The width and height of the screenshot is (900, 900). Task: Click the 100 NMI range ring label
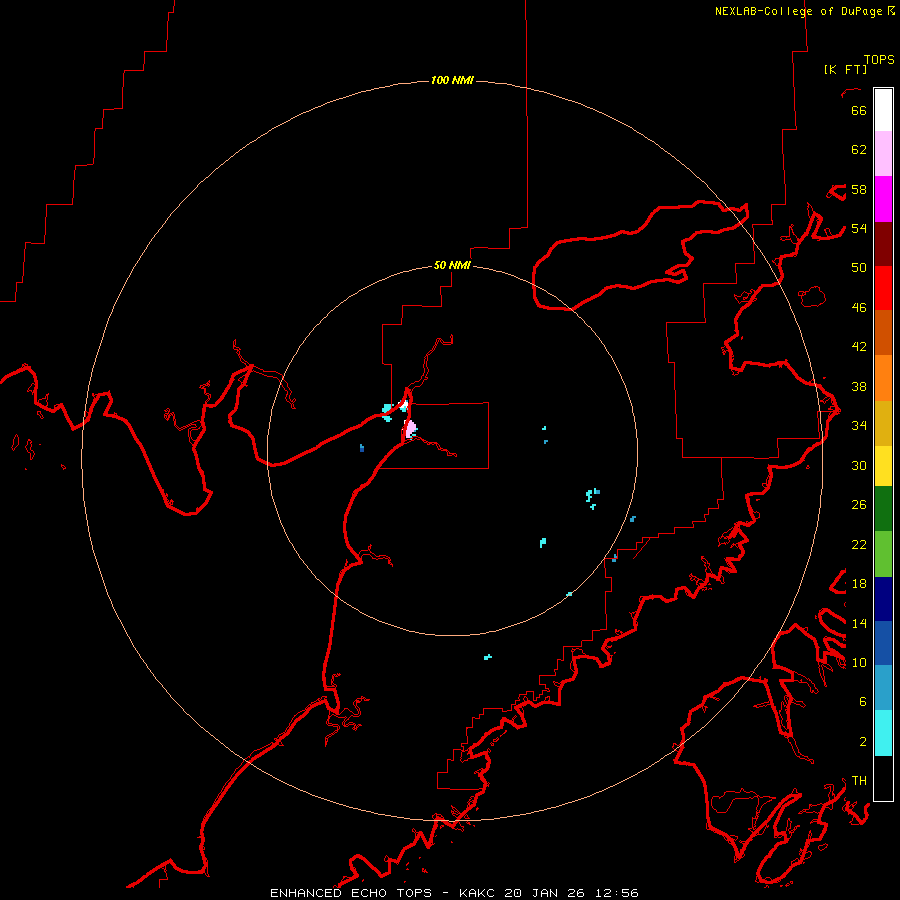[452, 80]
